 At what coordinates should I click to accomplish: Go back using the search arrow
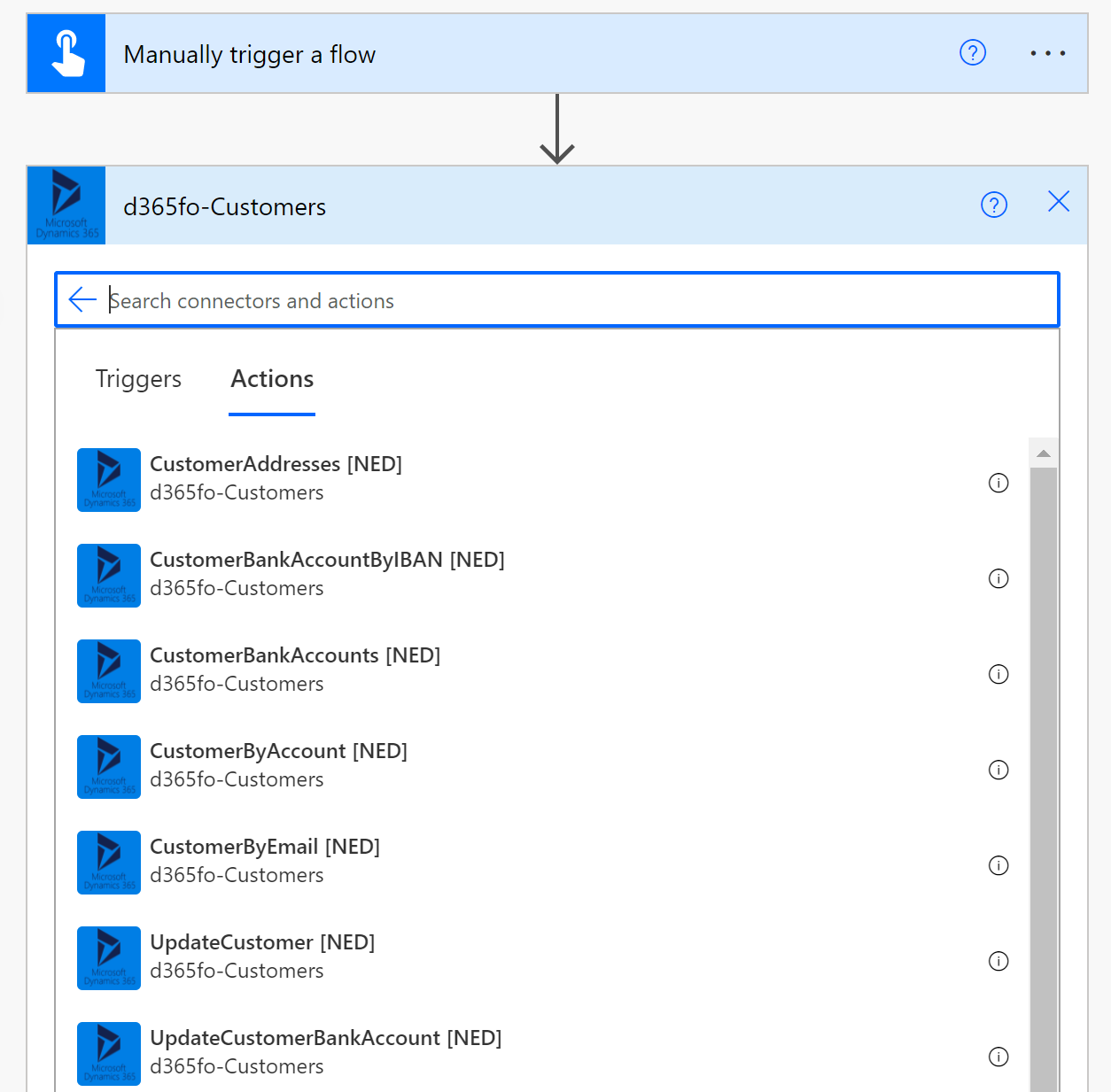(82, 299)
